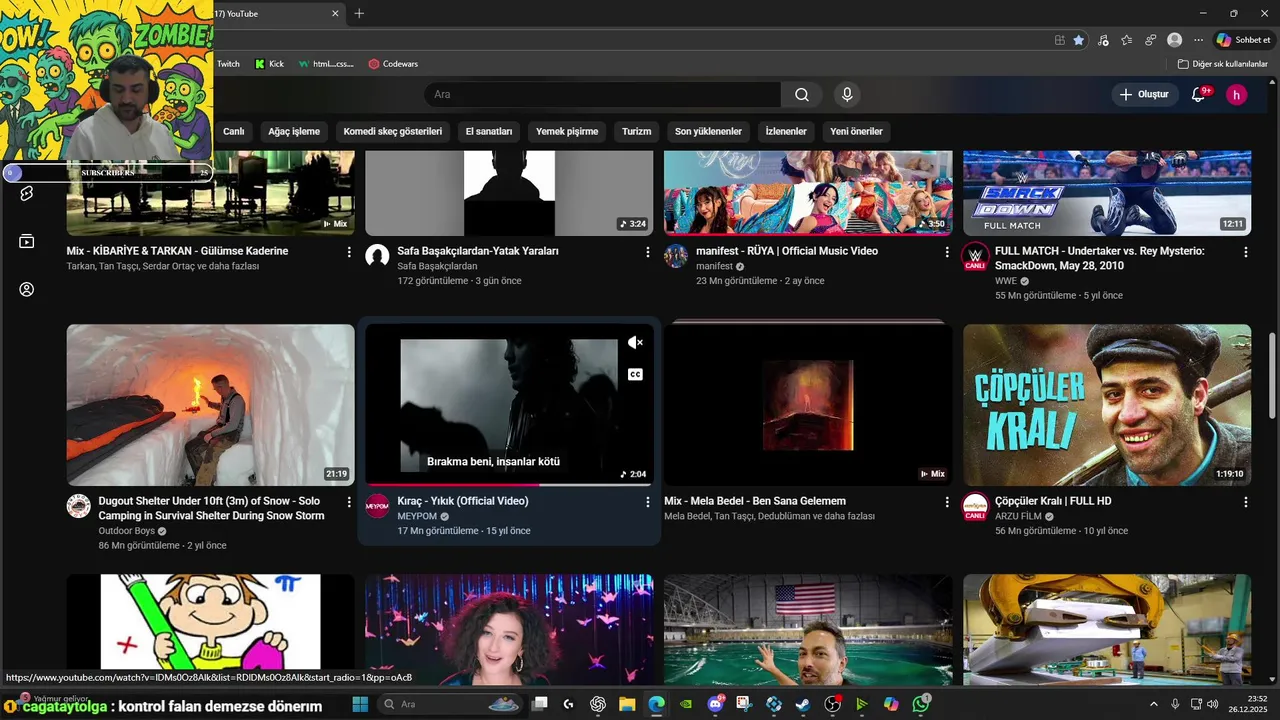
Task: Select the Yemek pişirme filter chip
Action: 567,131
